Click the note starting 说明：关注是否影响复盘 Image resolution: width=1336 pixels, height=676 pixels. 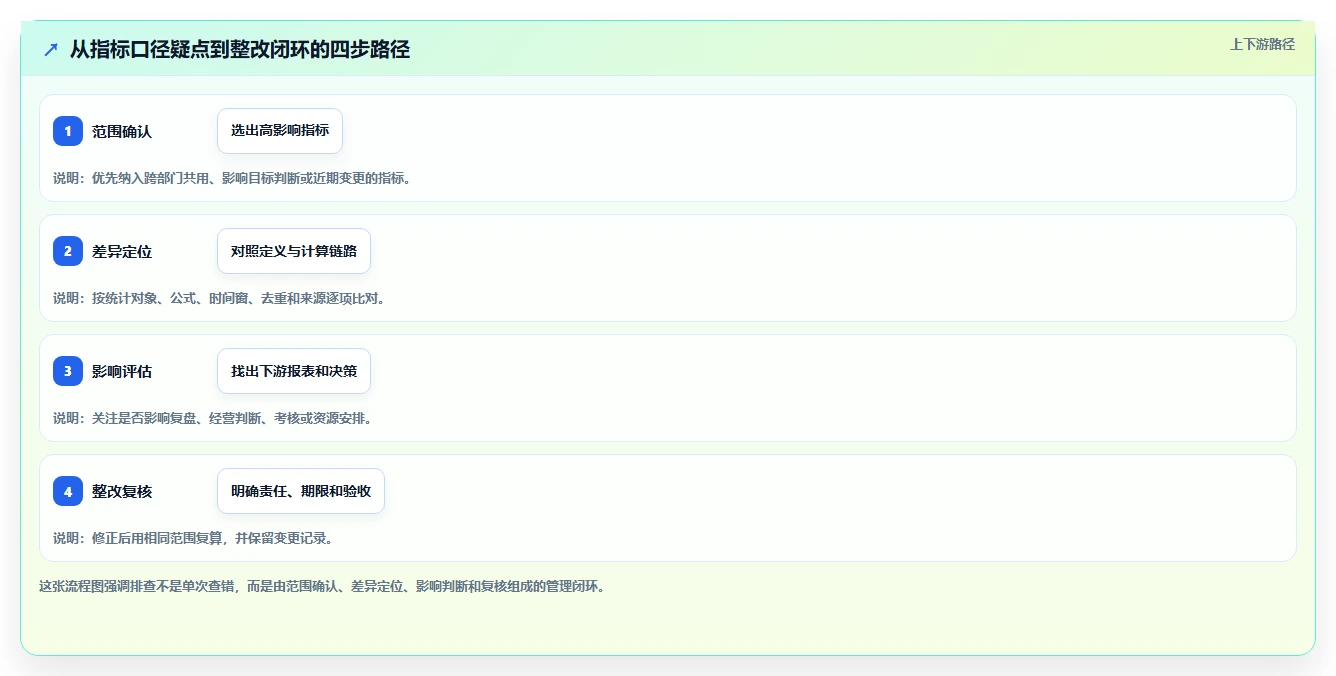(213, 418)
